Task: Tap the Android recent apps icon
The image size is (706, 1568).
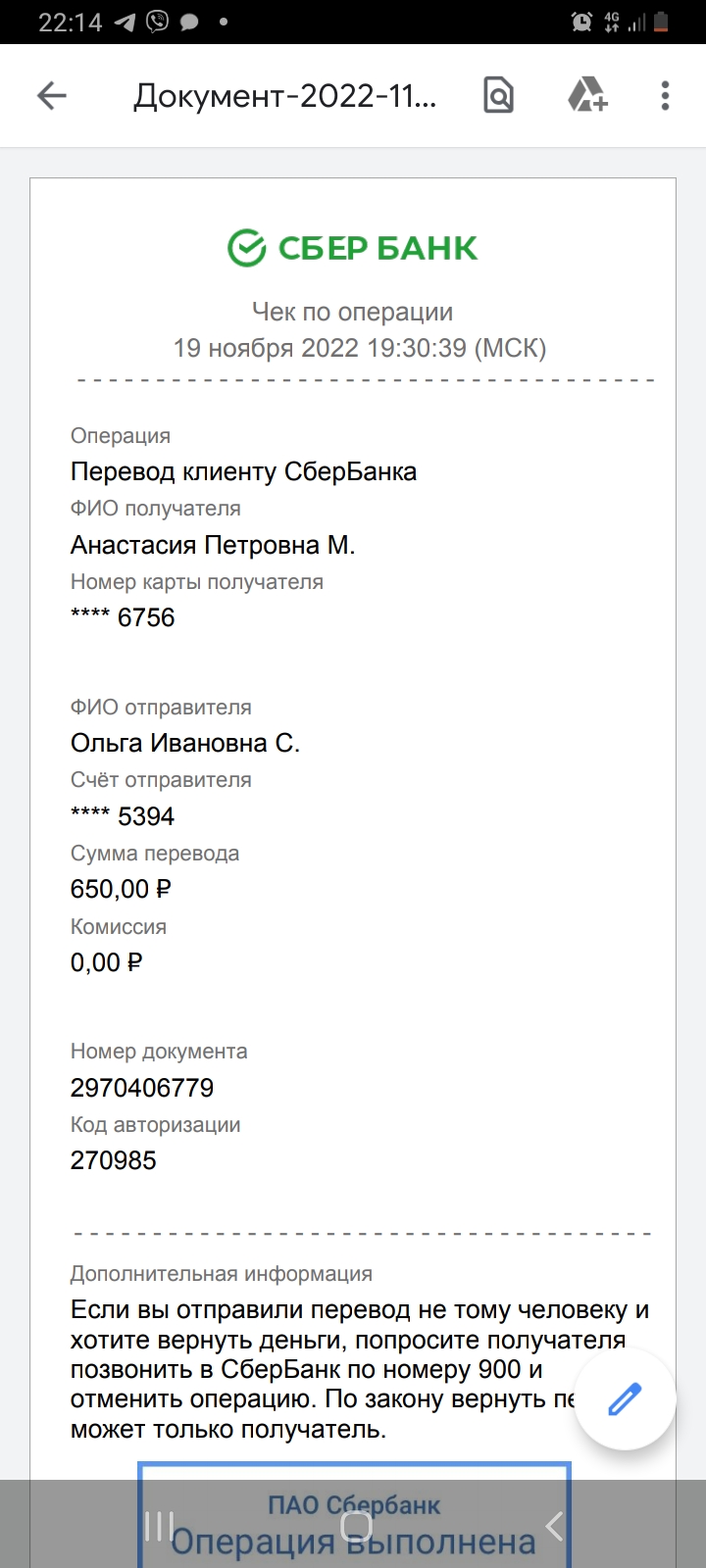Action: pyautogui.click(x=159, y=1526)
